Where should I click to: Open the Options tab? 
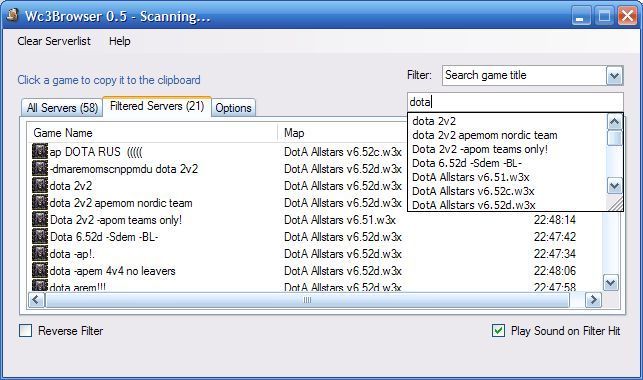[x=233, y=108]
